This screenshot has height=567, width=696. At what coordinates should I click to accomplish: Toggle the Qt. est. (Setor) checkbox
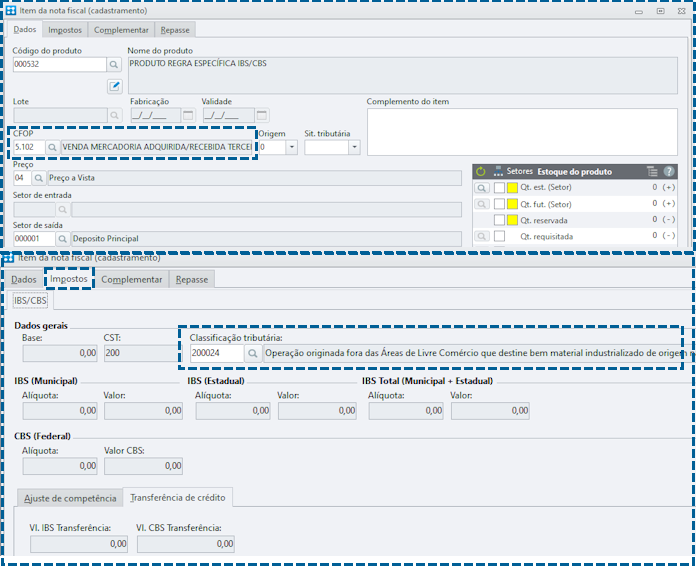pyautogui.click(x=499, y=187)
